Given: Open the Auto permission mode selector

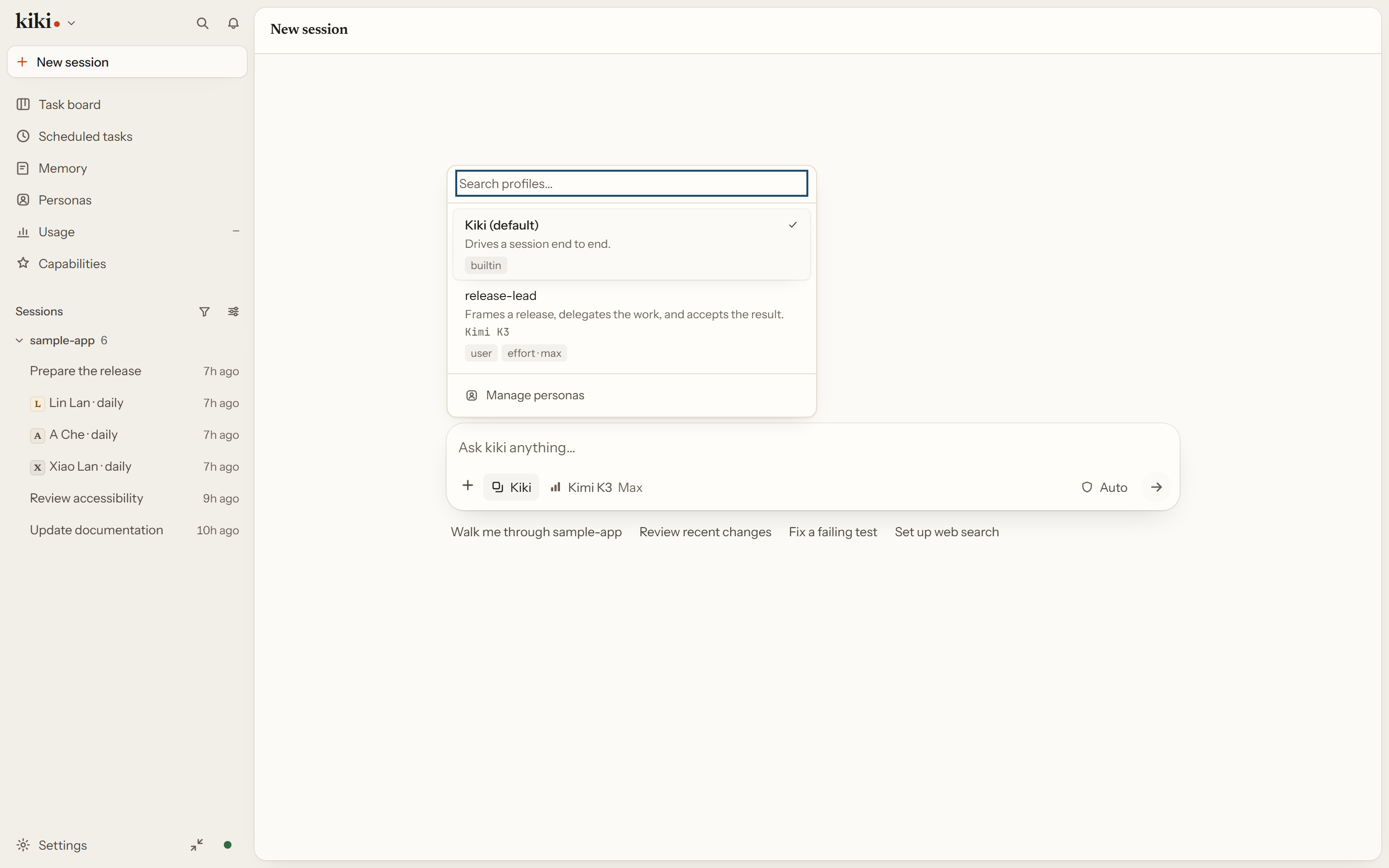Looking at the screenshot, I should 1104,488.
